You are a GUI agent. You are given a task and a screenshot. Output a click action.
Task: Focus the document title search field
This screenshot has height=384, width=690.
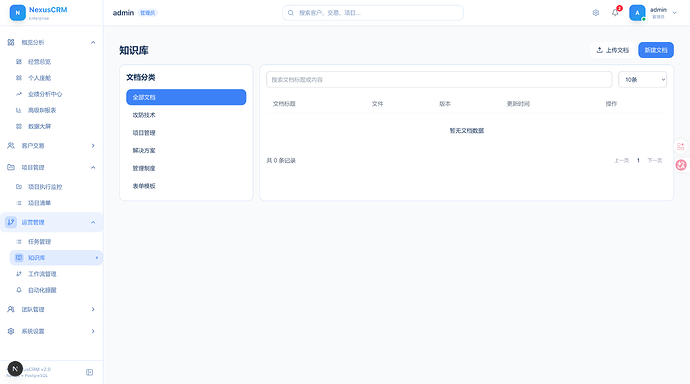(439, 80)
